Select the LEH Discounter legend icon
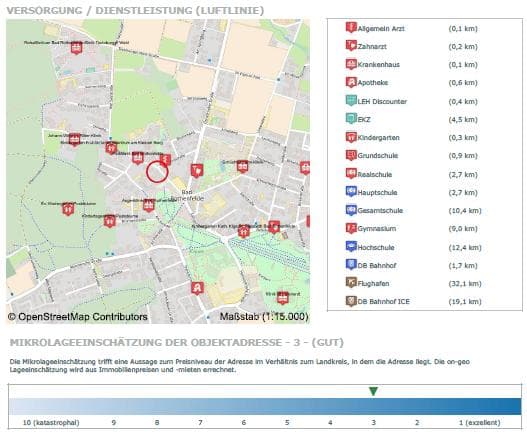 pyautogui.click(x=351, y=101)
